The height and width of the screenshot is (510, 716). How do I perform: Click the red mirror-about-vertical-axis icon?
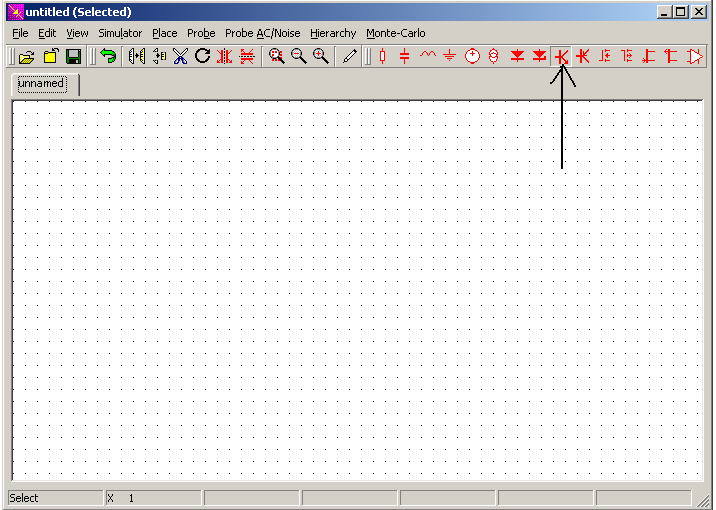(x=224, y=57)
